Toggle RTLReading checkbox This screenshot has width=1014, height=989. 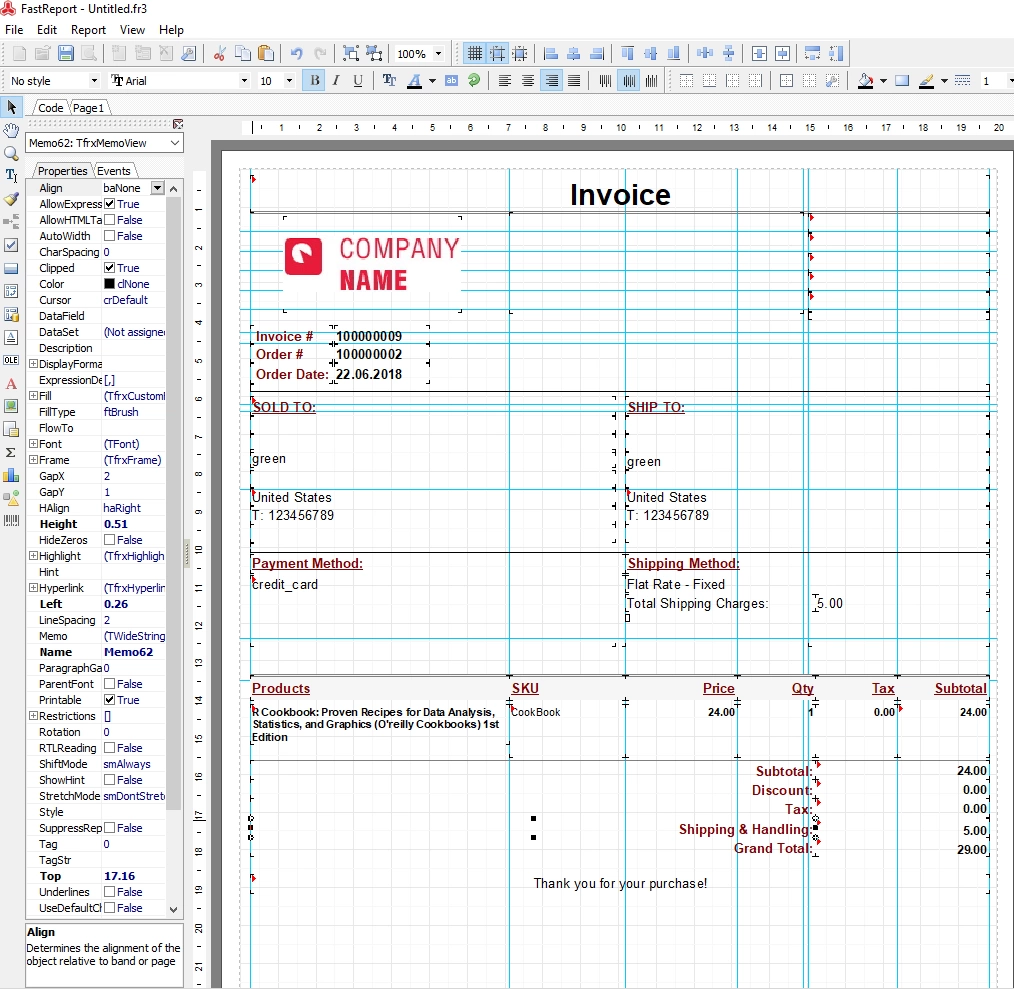coord(110,748)
